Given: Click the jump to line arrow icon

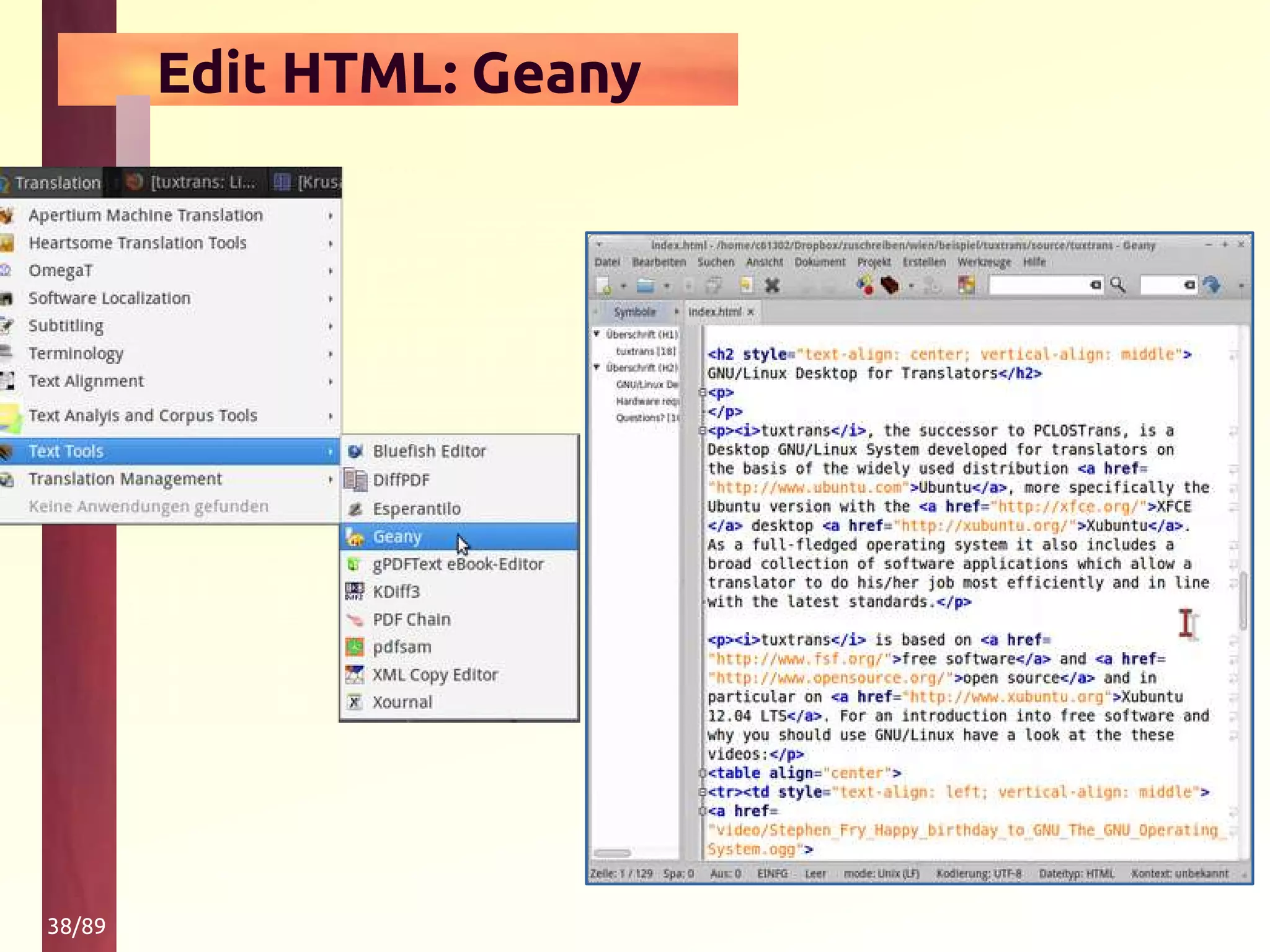Looking at the screenshot, I should pos(1212,285).
